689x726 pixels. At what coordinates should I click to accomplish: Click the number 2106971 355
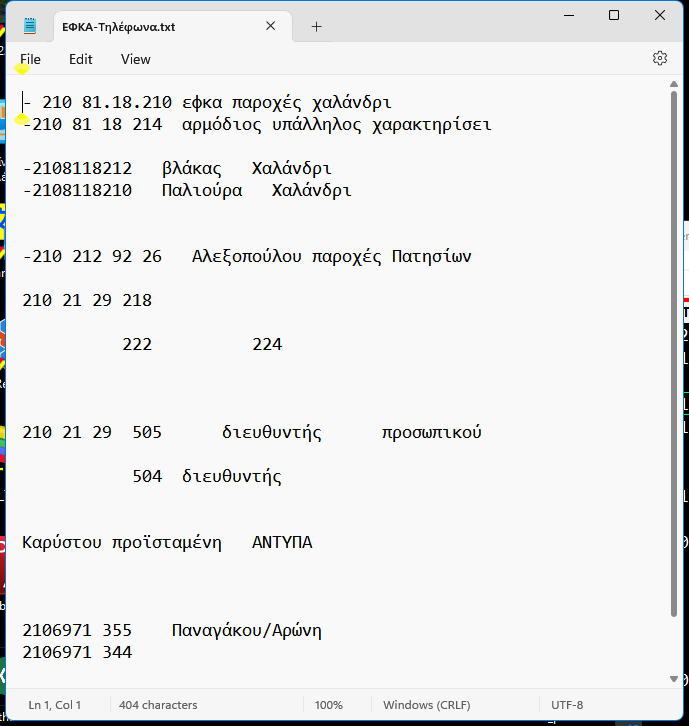click(77, 630)
